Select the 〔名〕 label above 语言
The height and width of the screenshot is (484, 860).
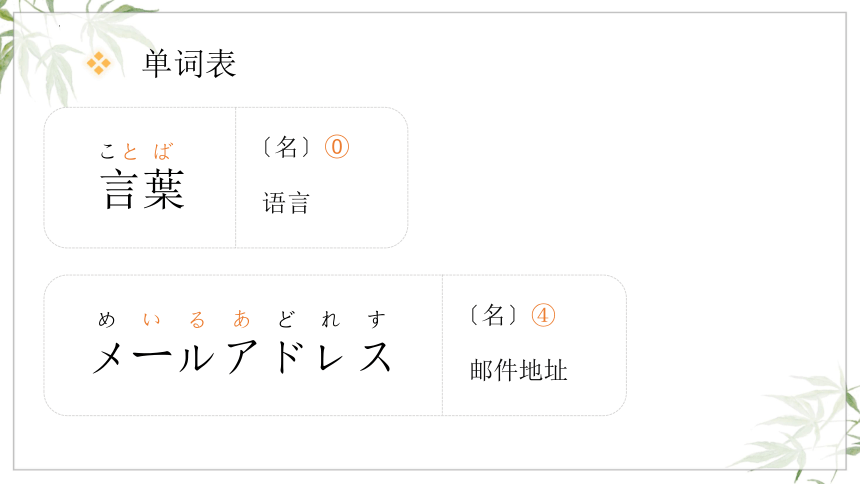pos(286,147)
